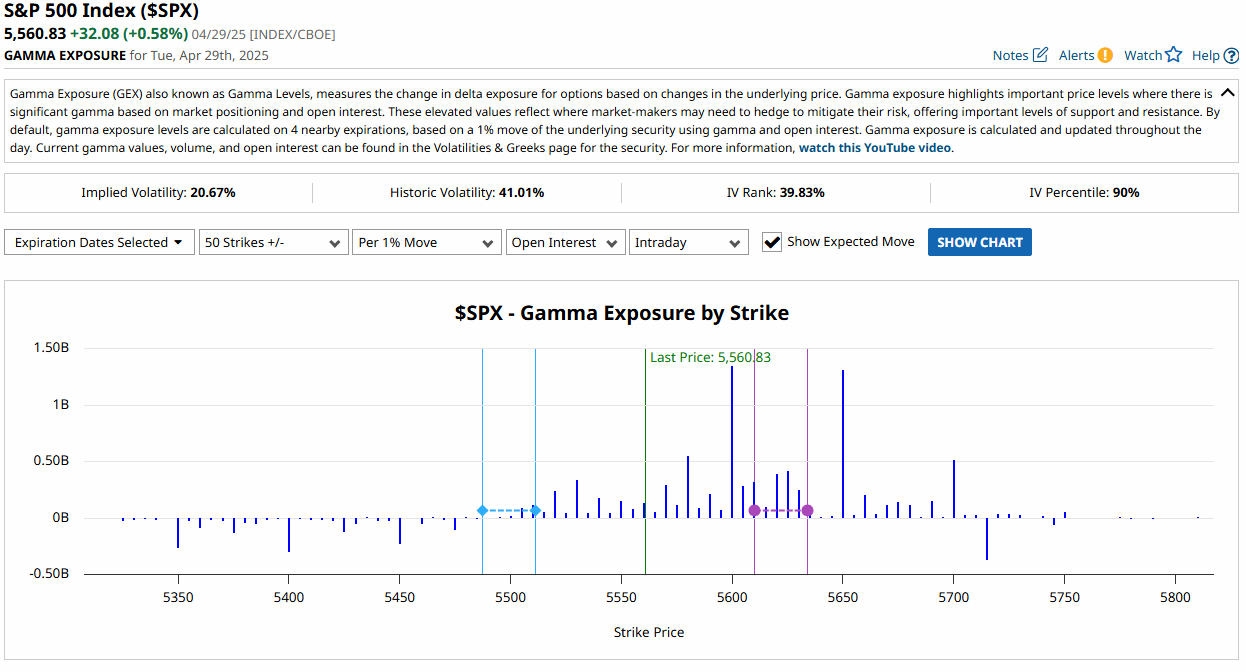Open the Expiration Dates Selected dropdown
1246x672 pixels.
100,242
